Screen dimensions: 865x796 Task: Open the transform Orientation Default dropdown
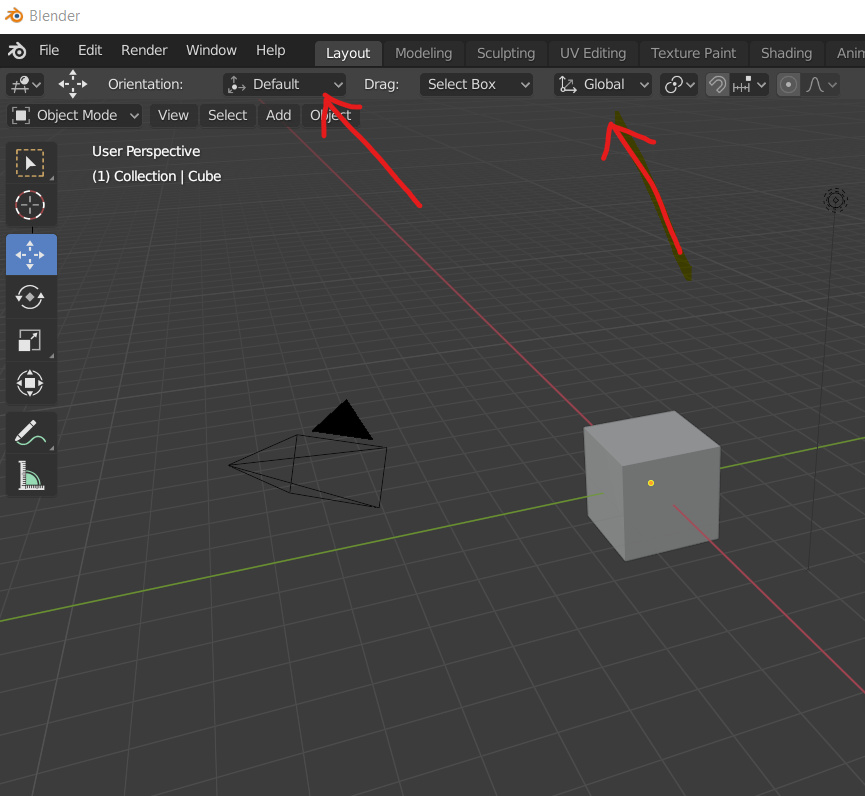coord(284,84)
